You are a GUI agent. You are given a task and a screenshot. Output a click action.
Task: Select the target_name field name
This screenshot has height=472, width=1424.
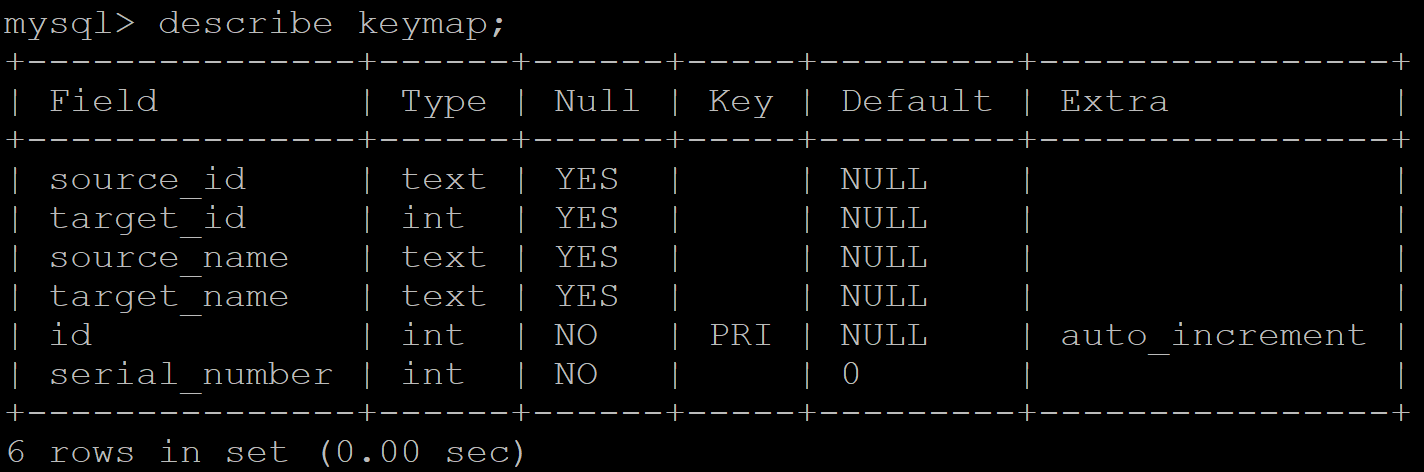[169, 296]
